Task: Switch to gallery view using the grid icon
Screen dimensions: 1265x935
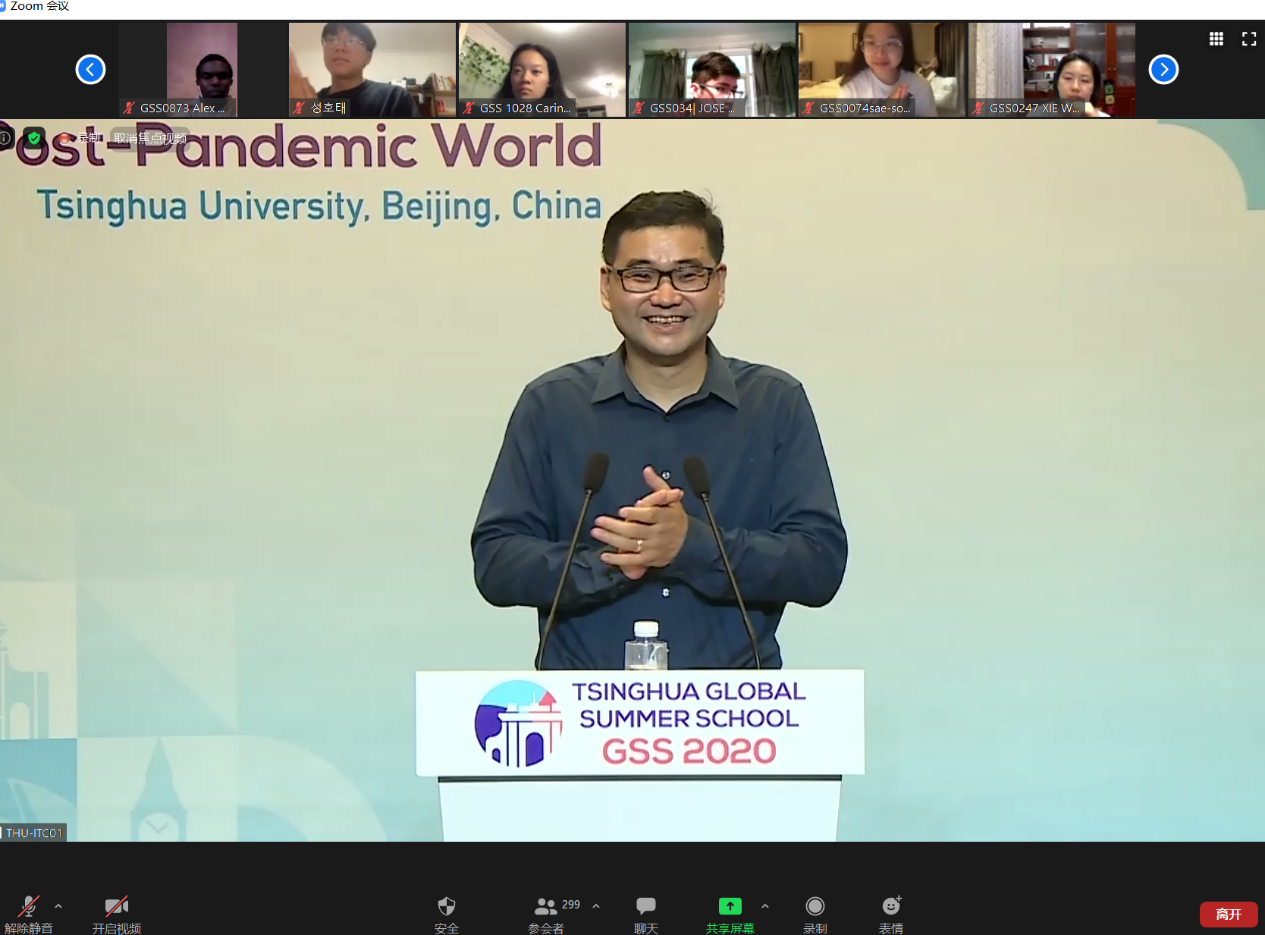Action: pyautogui.click(x=1216, y=39)
